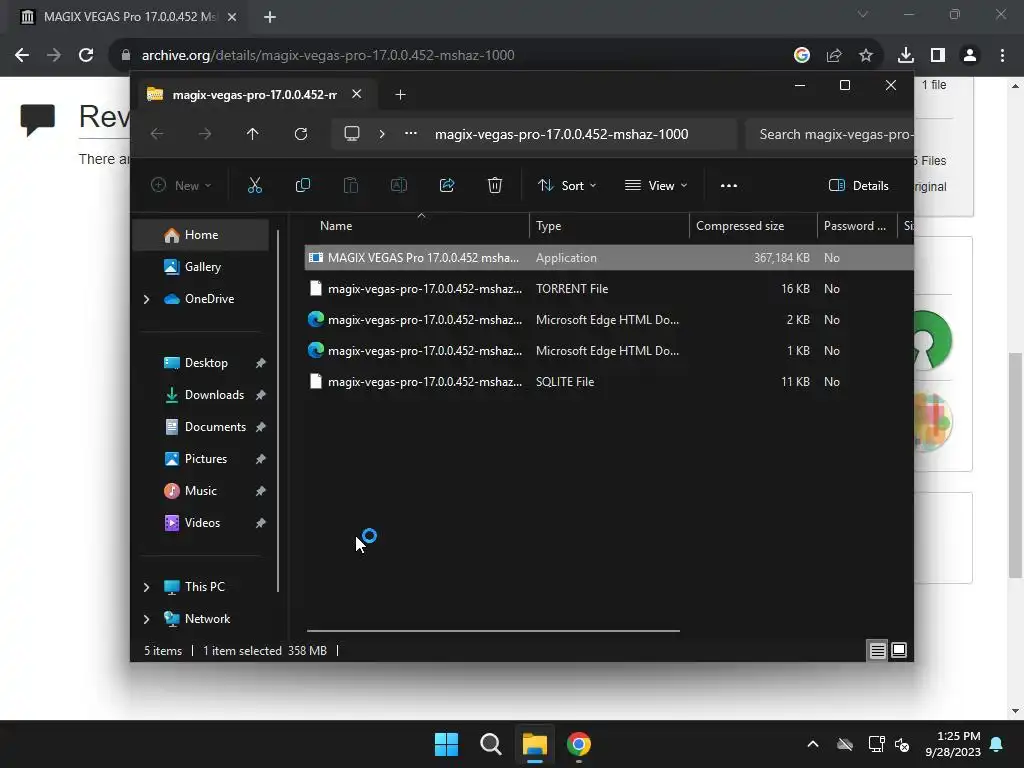Switch to large thumbnails view icon in status bar
The height and width of the screenshot is (768, 1024).
(x=899, y=650)
